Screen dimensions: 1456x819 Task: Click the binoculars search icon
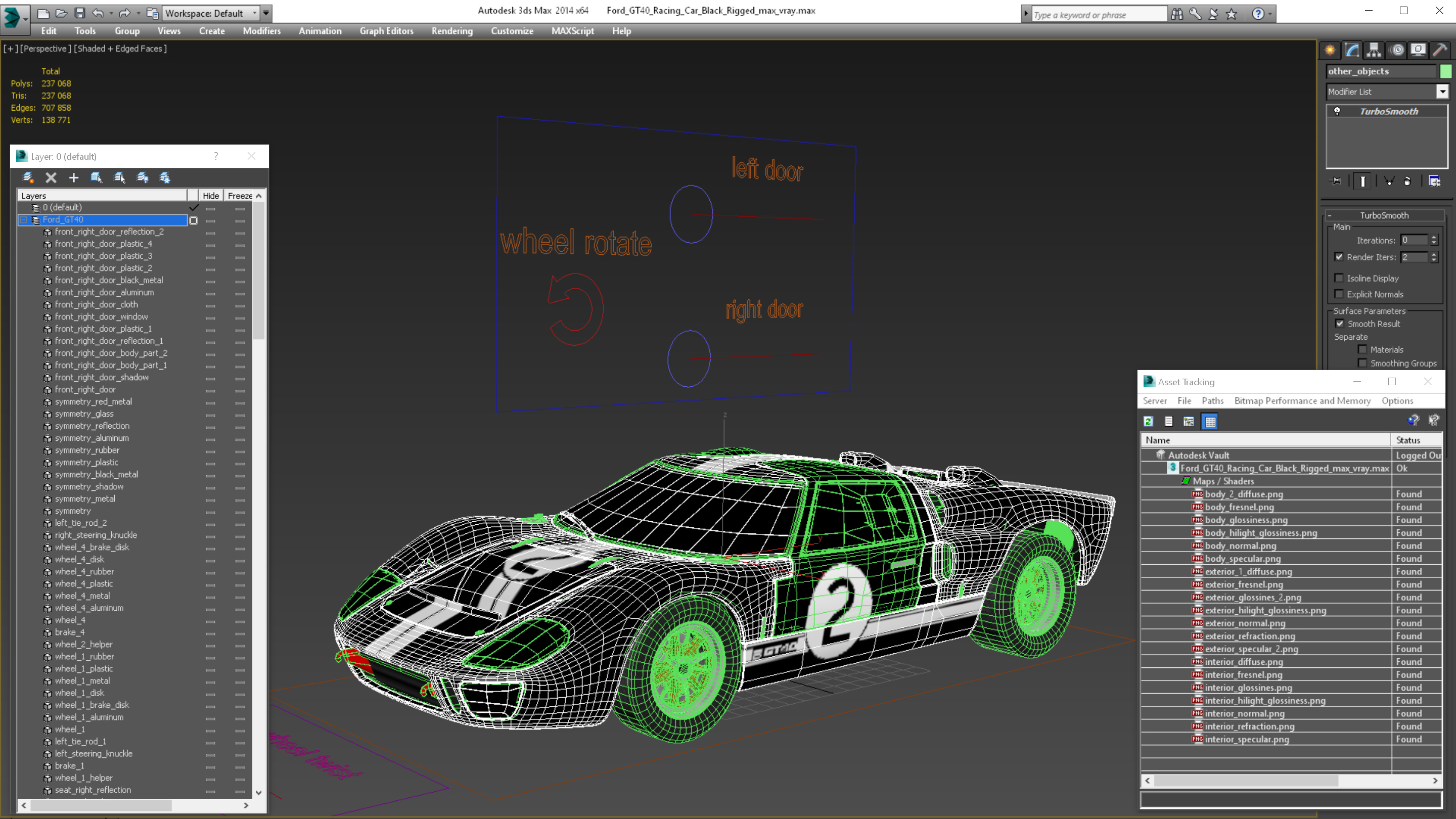[1177, 14]
